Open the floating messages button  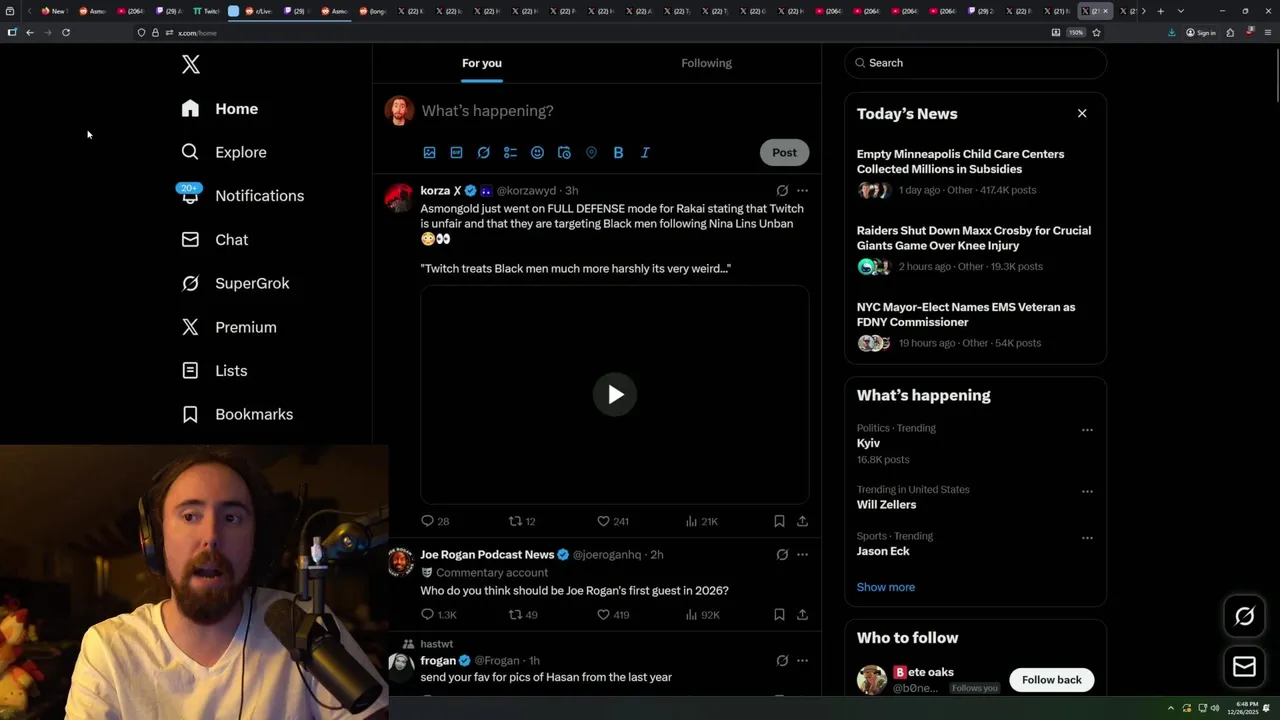tap(1244, 667)
